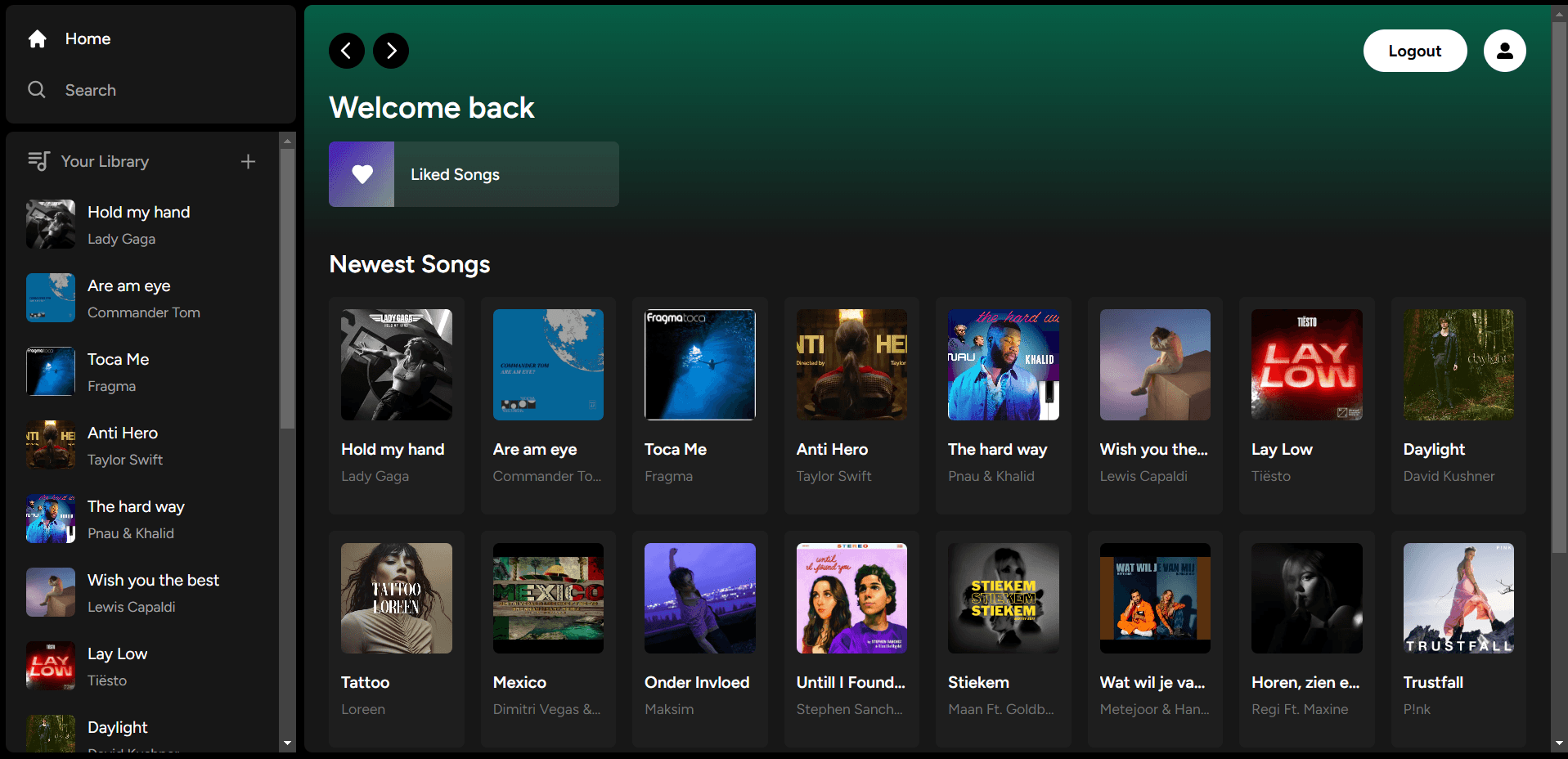This screenshot has width=1568, height=759.
Task: Go forward with right arrow button
Action: 391,51
